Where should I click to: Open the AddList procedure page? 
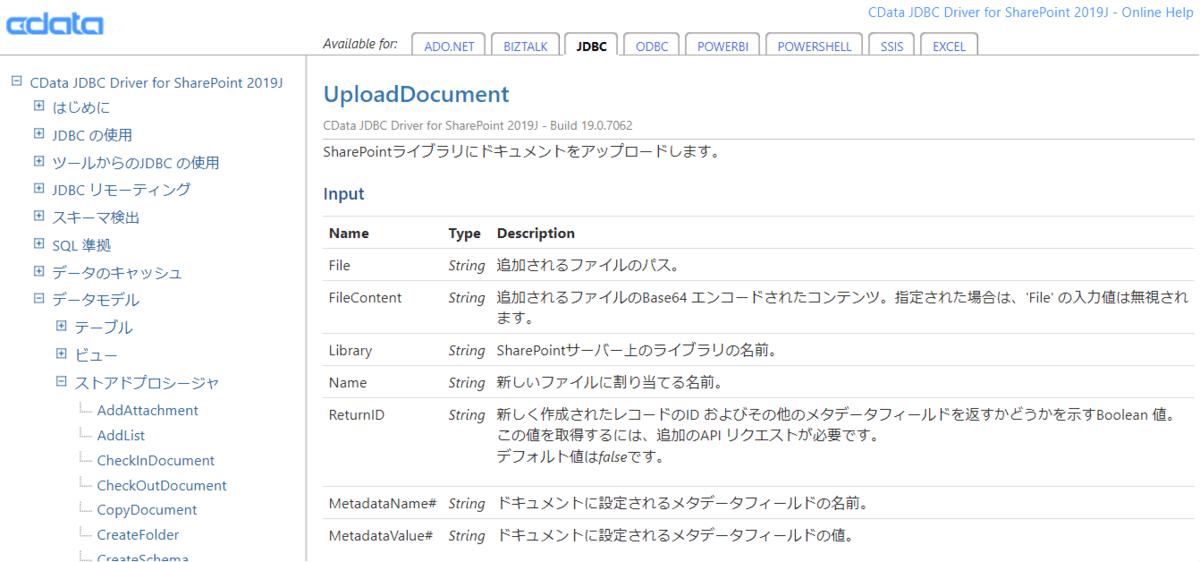click(x=121, y=435)
